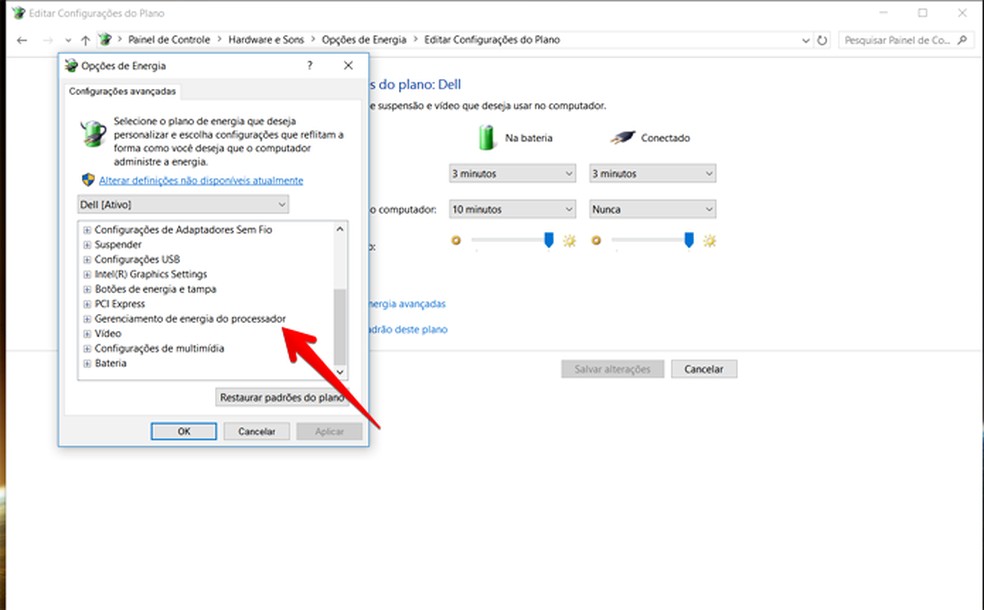This screenshot has width=984, height=610.
Task: Click the Alterar definições não disponíveis atualmente link
Action: point(201,180)
